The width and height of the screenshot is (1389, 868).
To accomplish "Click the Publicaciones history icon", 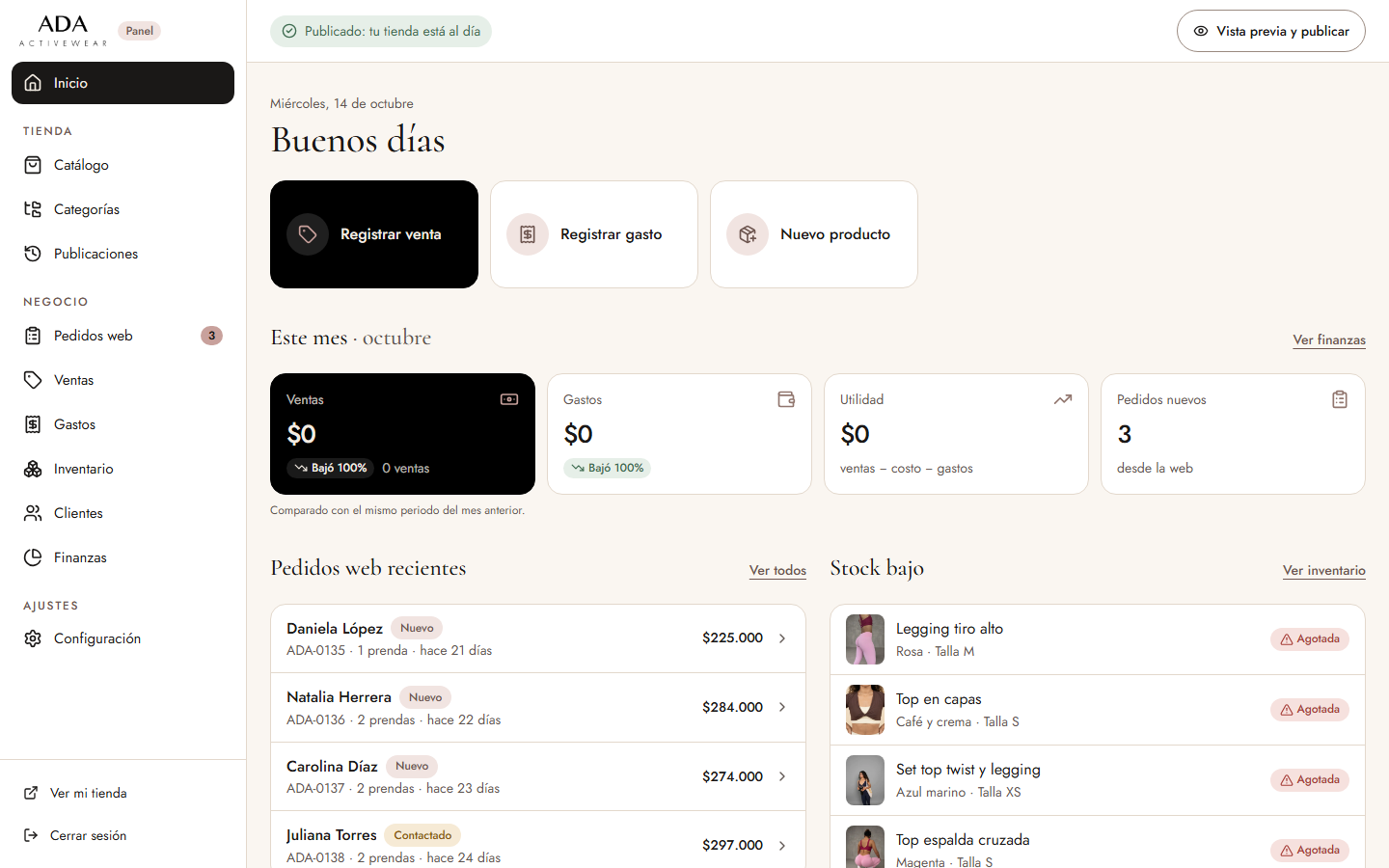I will tap(33, 254).
